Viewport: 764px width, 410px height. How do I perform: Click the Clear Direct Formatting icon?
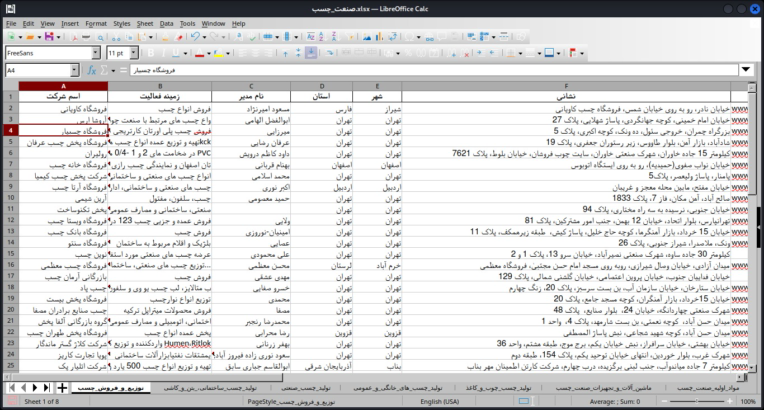pyautogui.click(x=179, y=37)
